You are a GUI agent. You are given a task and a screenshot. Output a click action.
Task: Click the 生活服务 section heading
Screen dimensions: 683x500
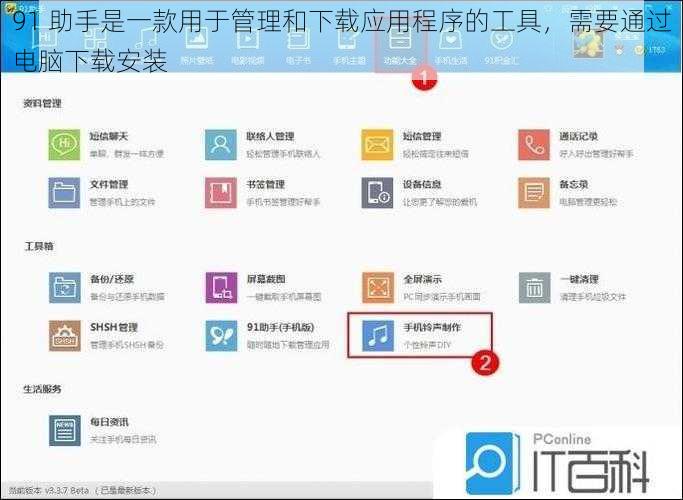pyautogui.click(x=42, y=389)
